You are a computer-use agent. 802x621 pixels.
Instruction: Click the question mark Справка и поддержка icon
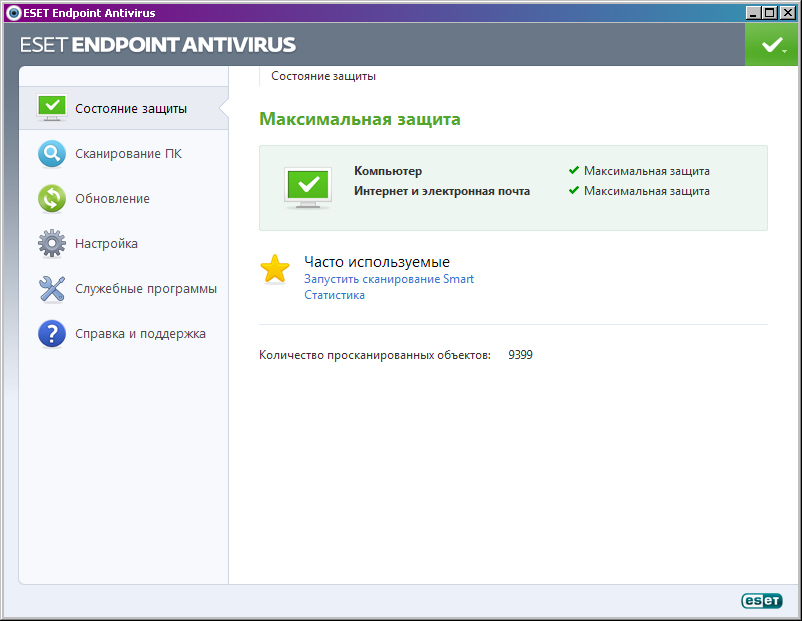pos(52,334)
